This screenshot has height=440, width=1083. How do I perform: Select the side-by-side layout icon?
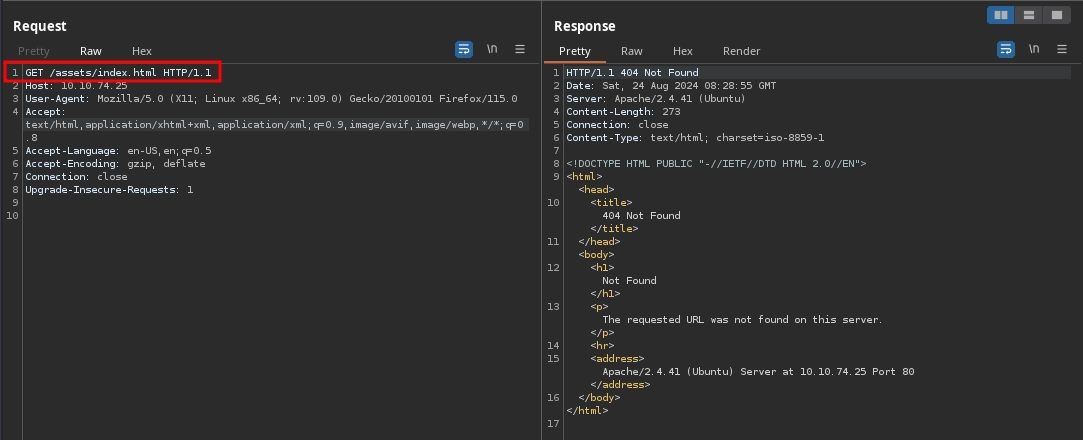[1000, 15]
